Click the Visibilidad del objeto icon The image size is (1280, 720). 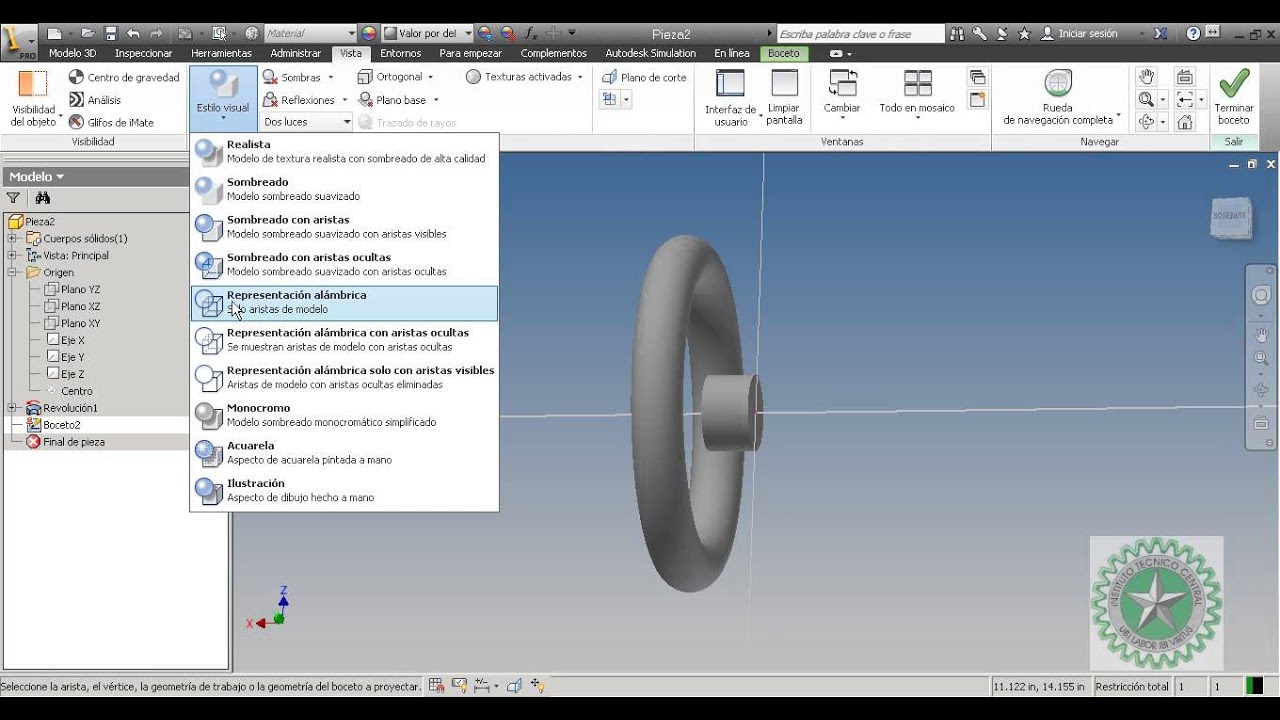34,83
